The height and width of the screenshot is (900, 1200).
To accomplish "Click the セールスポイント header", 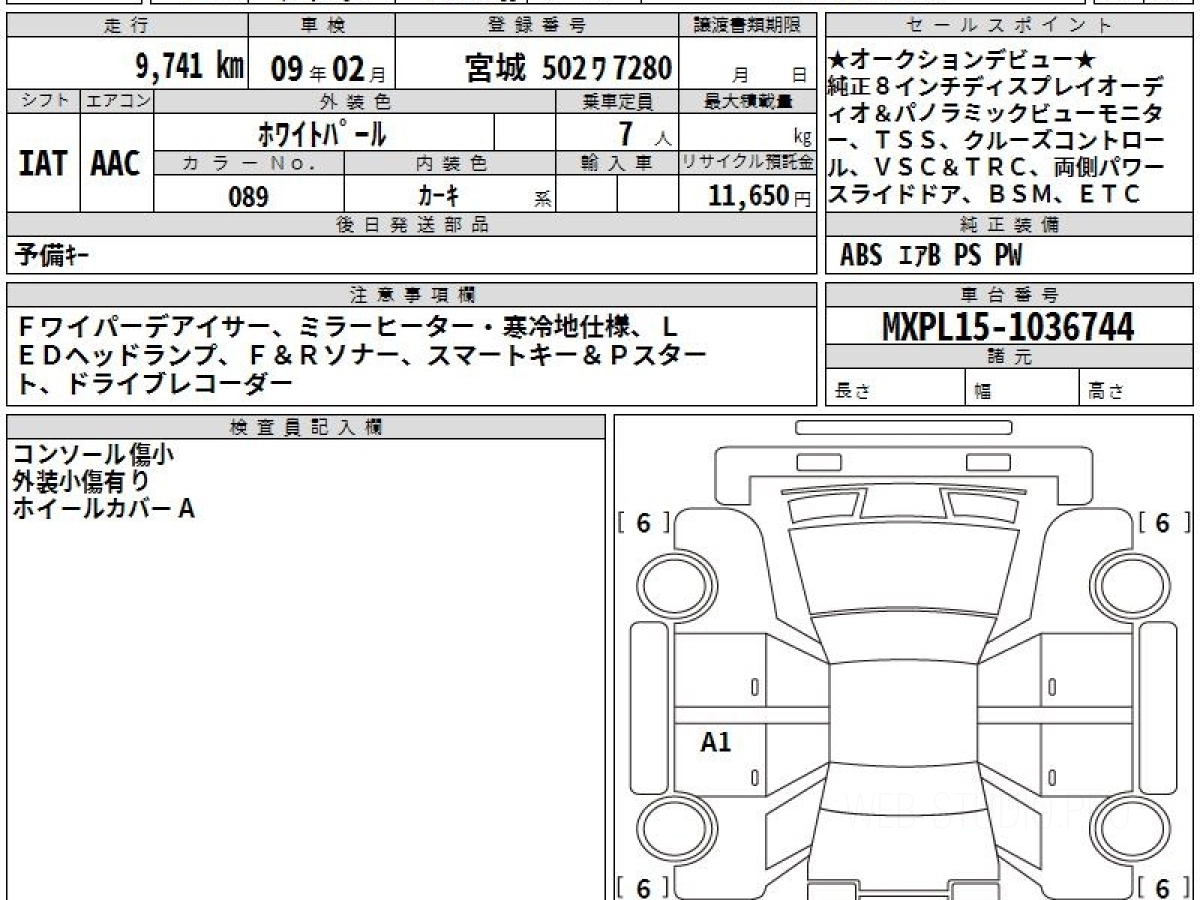I will click(x=1008, y=25).
